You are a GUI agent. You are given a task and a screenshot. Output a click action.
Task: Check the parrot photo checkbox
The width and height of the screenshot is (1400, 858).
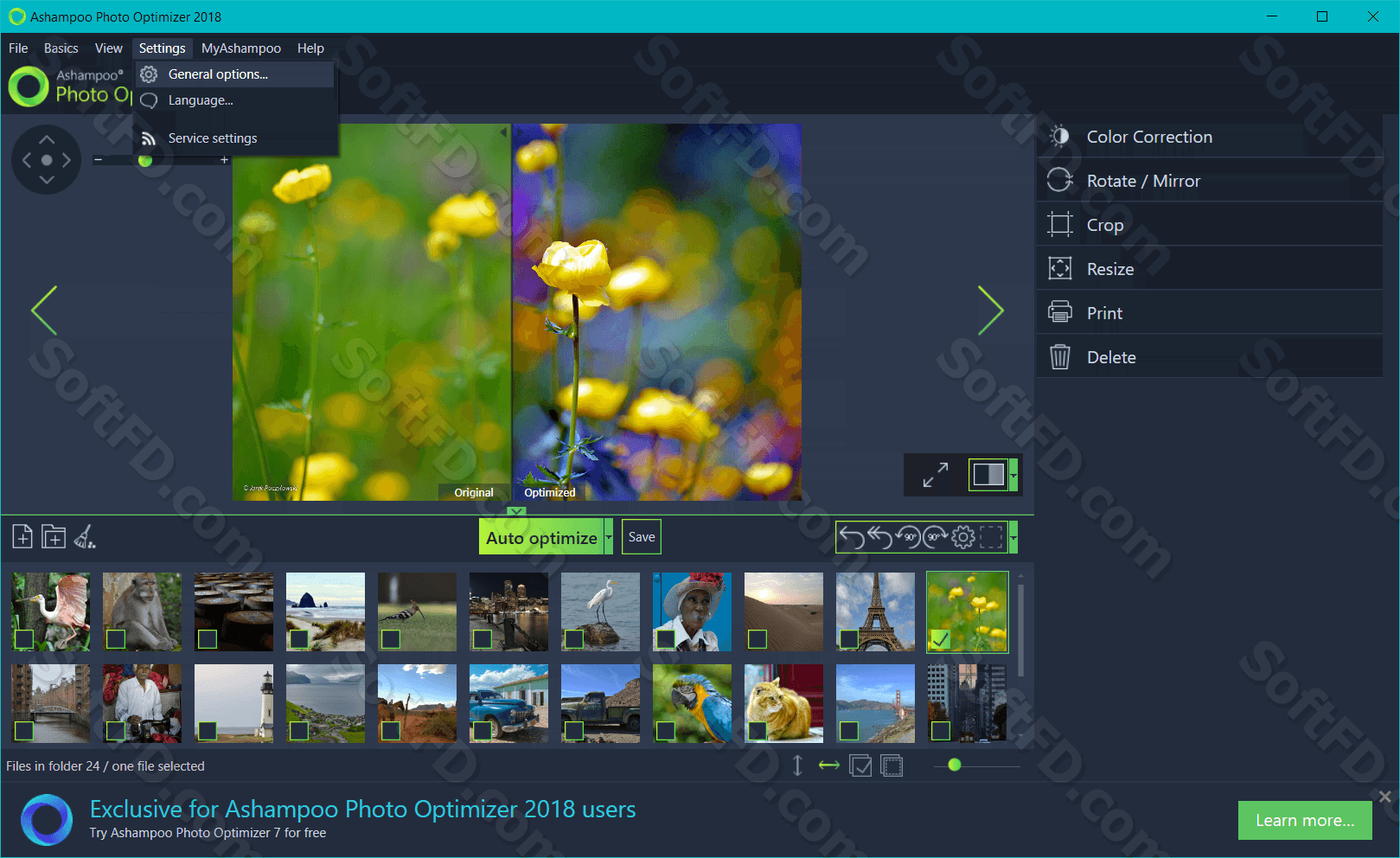tap(666, 731)
